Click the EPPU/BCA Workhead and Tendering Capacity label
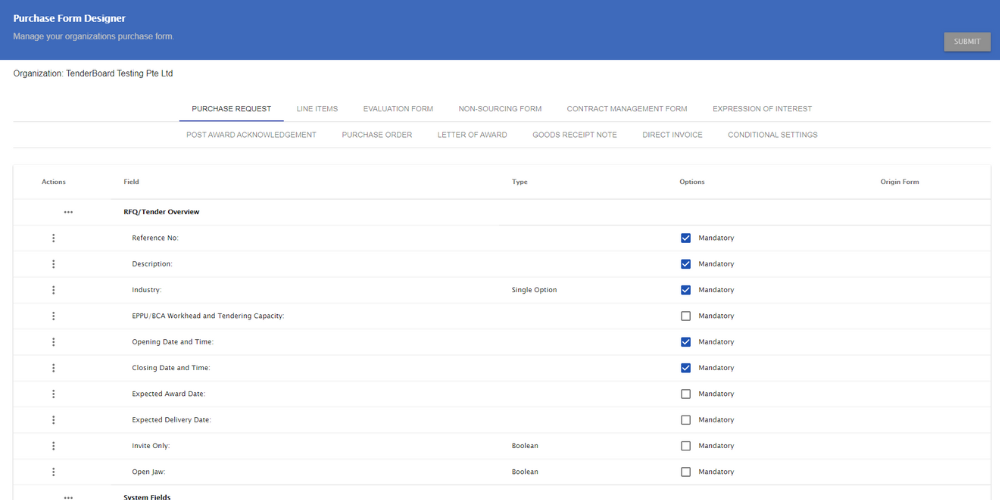 click(208, 316)
